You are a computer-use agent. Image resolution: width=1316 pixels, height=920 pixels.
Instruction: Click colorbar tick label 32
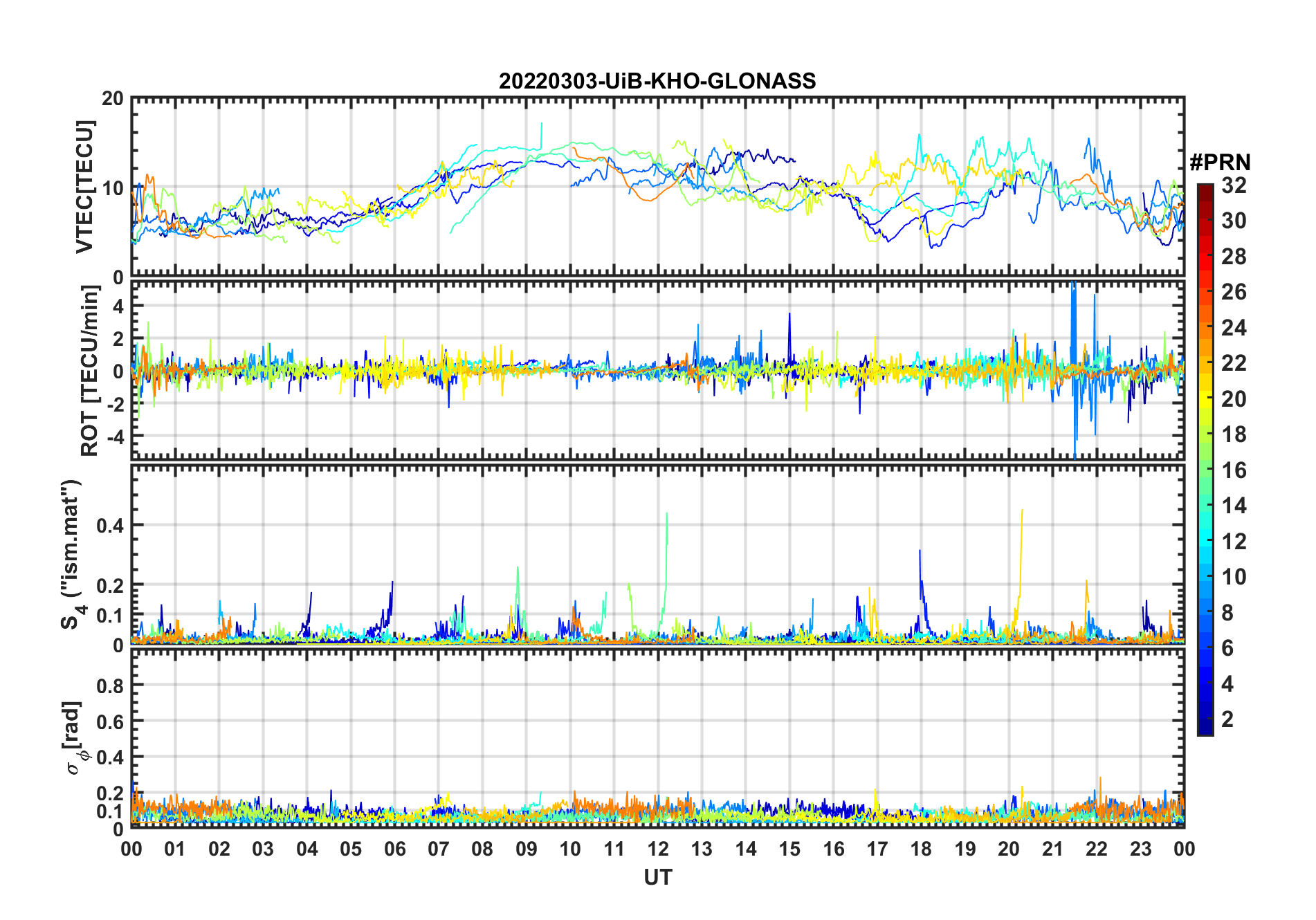coord(1234,185)
